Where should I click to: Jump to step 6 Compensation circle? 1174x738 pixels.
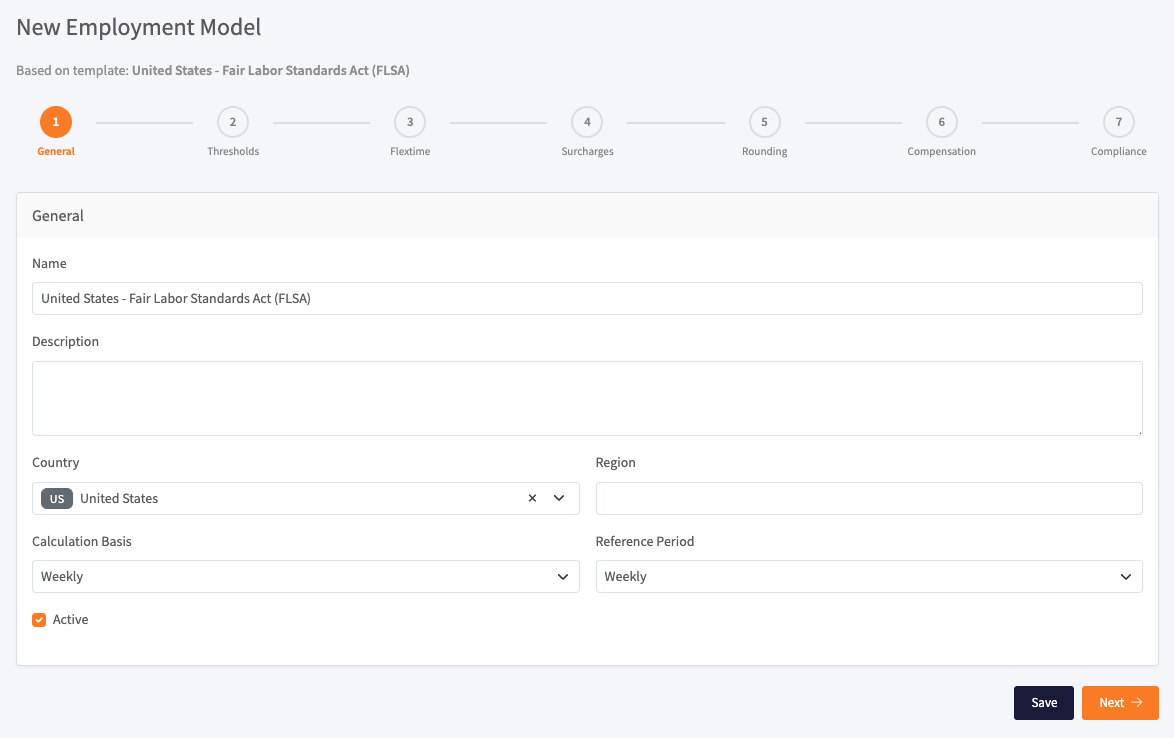point(942,122)
